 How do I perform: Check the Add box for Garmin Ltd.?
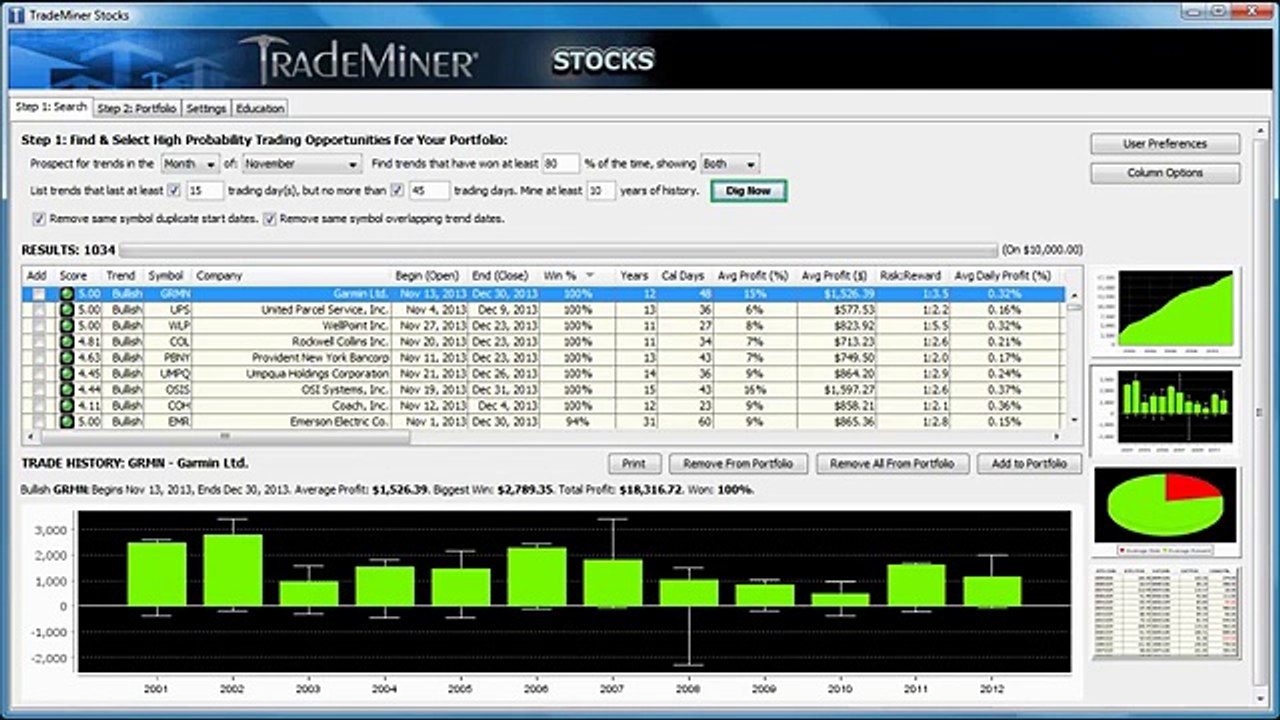click(x=38, y=294)
